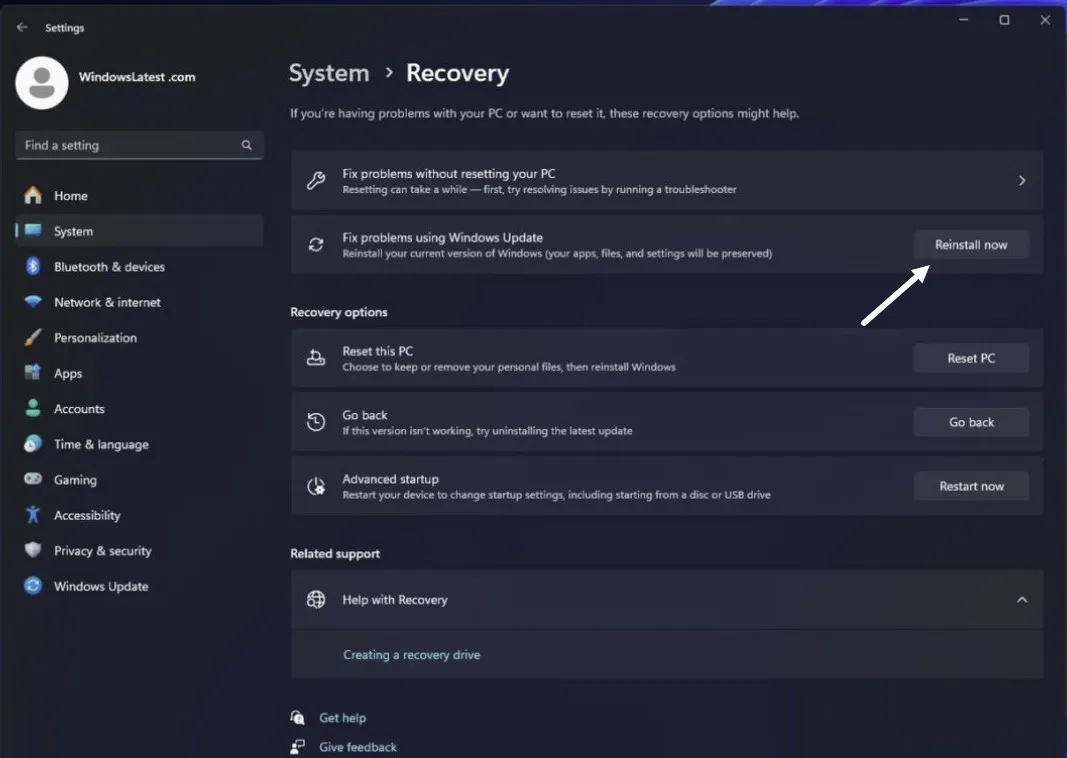1067x758 pixels.
Task: Click the back arrow in Settings header
Action: pyautogui.click(x=22, y=27)
